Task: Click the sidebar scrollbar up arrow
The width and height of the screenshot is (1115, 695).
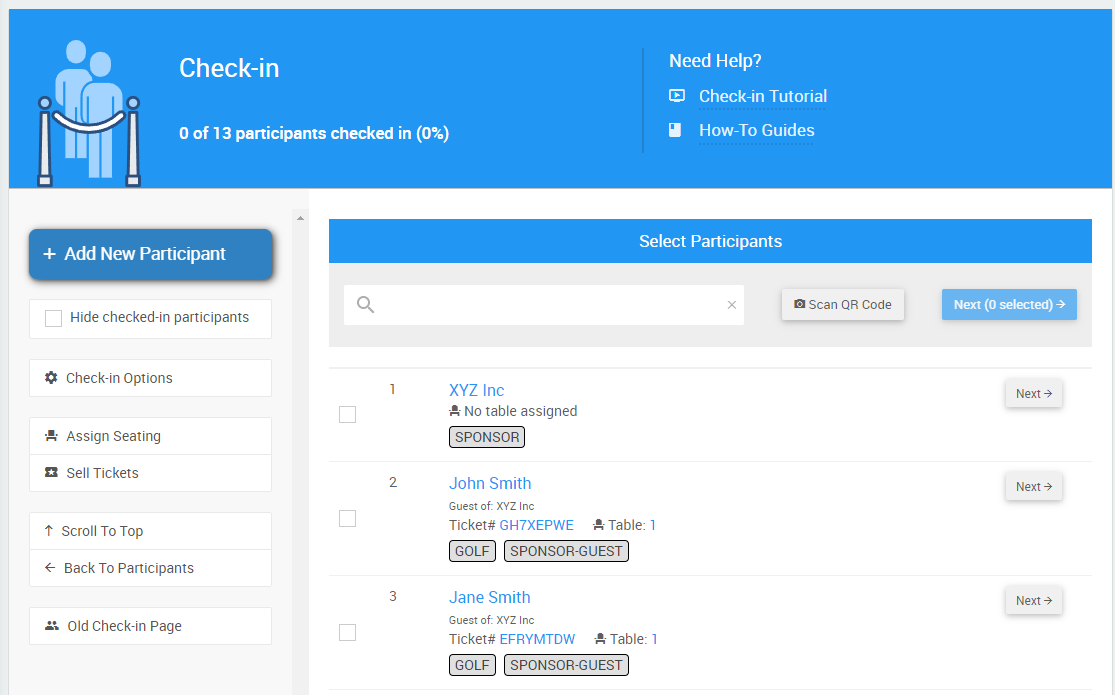Action: tap(300, 217)
